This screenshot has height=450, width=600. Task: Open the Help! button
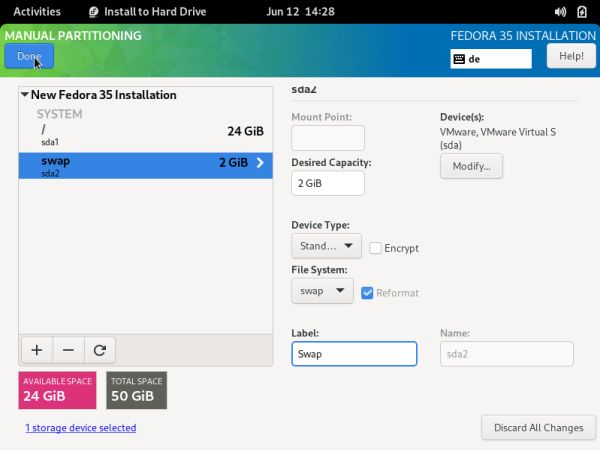571,56
